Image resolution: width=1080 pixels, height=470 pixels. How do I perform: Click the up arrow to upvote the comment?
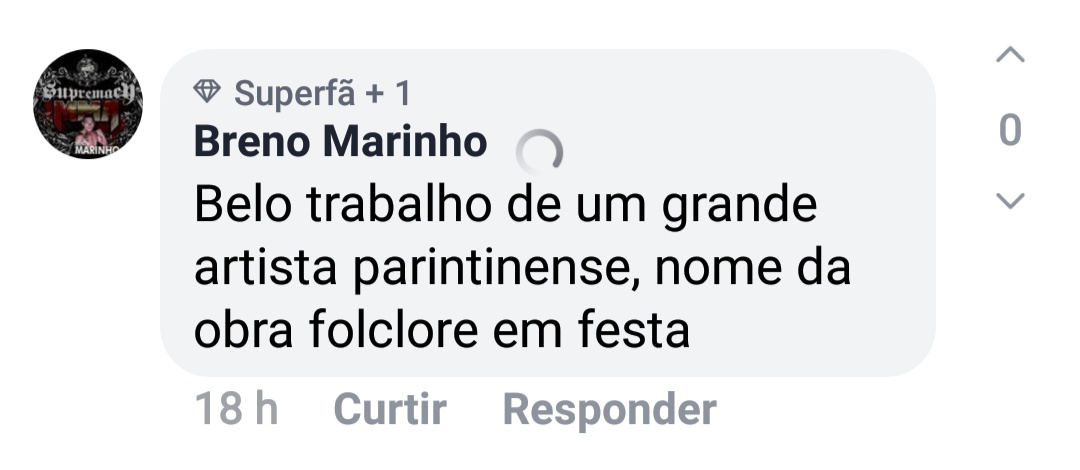point(1011,56)
